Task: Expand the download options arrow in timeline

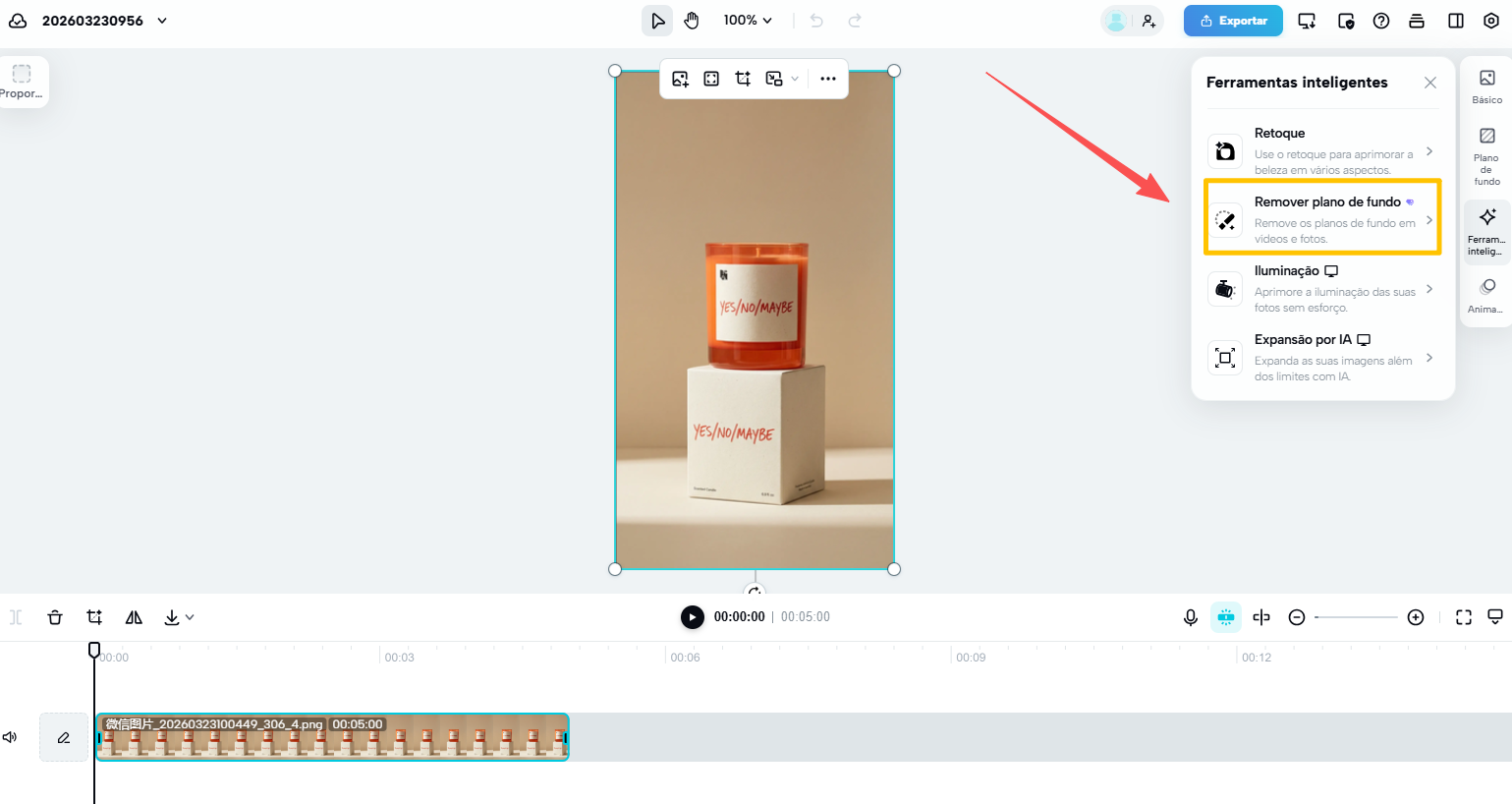Action: pyautogui.click(x=190, y=617)
